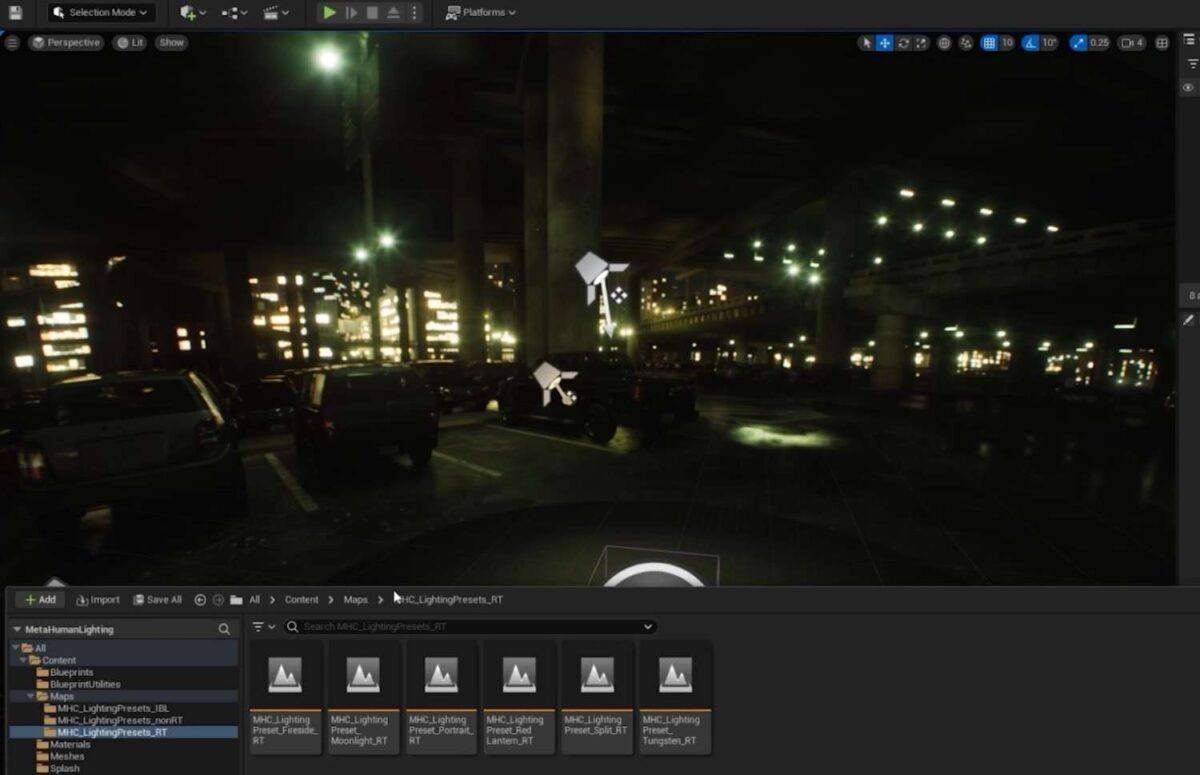
Task: Select the Scale gizmo tool
Action: pyautogui.click(x=920, y=43)
